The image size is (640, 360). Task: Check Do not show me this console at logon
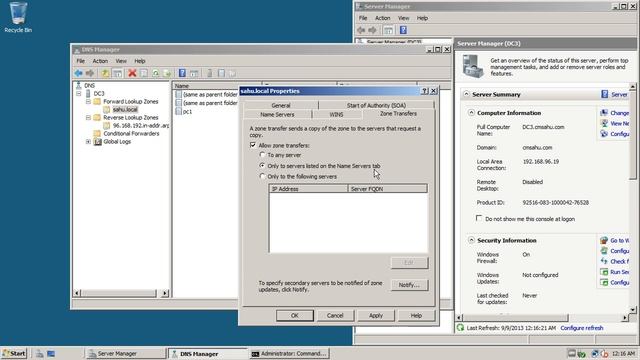coord(479,218)
